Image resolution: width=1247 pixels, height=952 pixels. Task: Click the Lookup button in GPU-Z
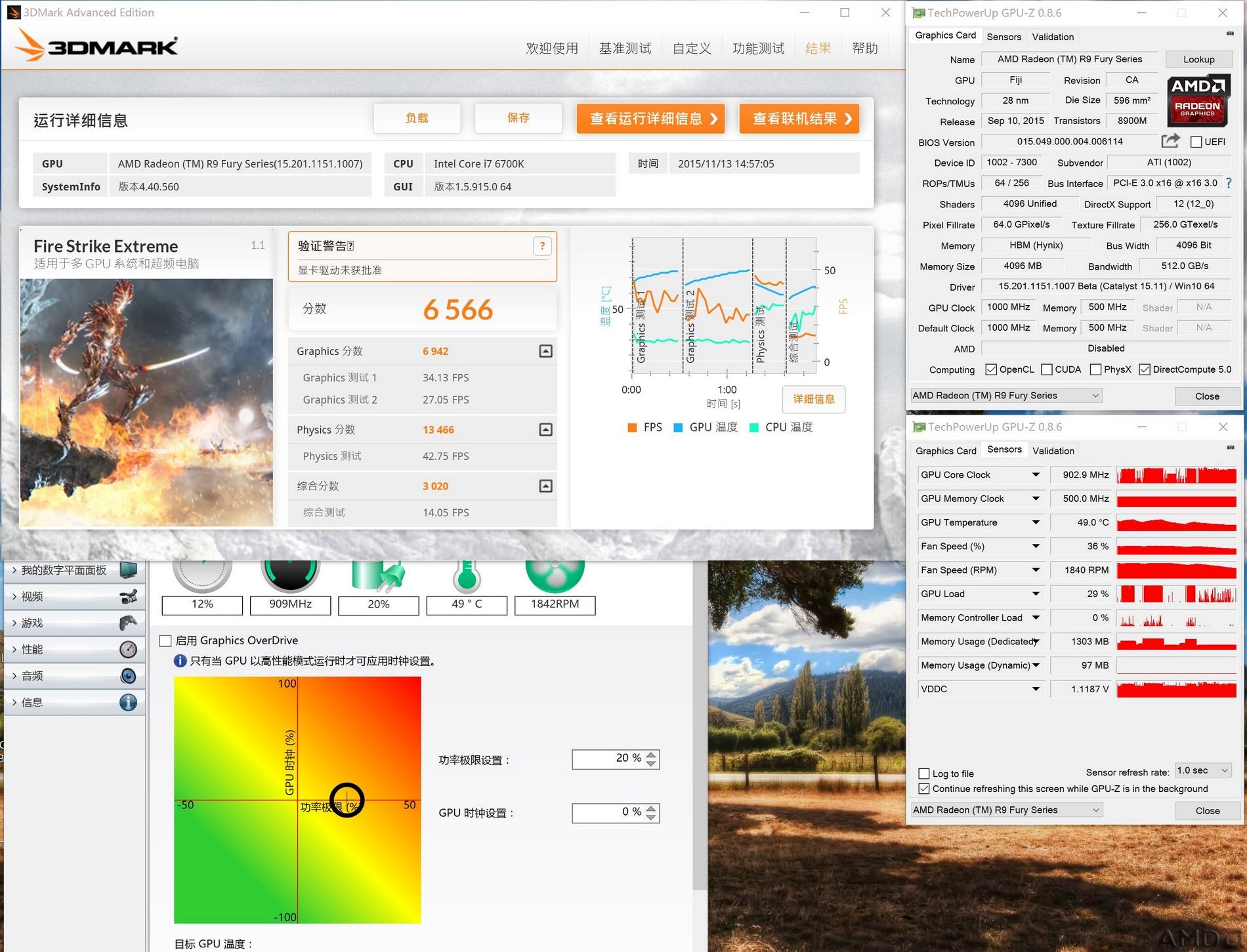(1198, 59)
